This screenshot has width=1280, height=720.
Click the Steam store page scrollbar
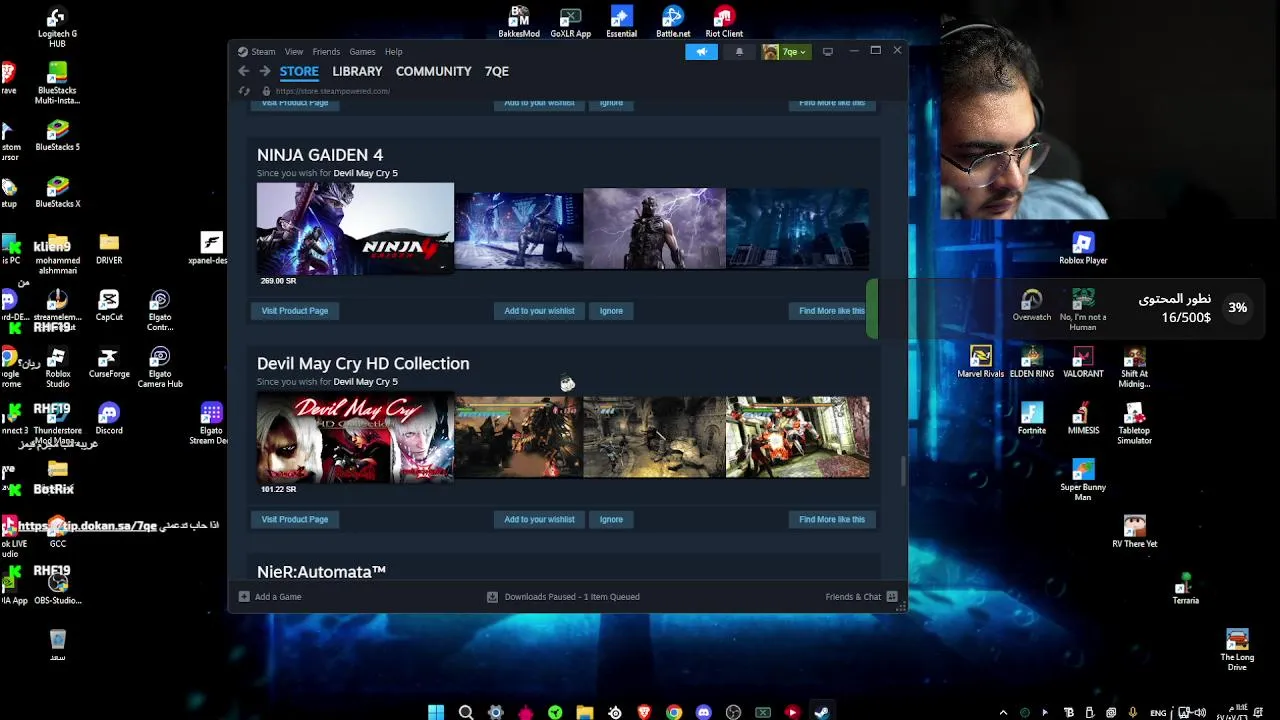903,472
